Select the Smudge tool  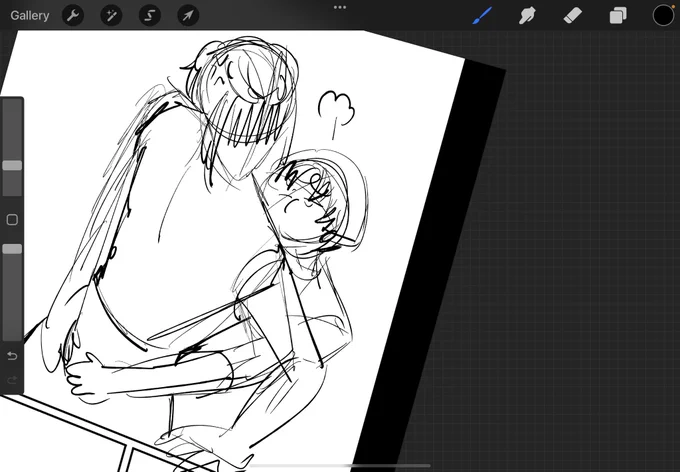(527, 16)
